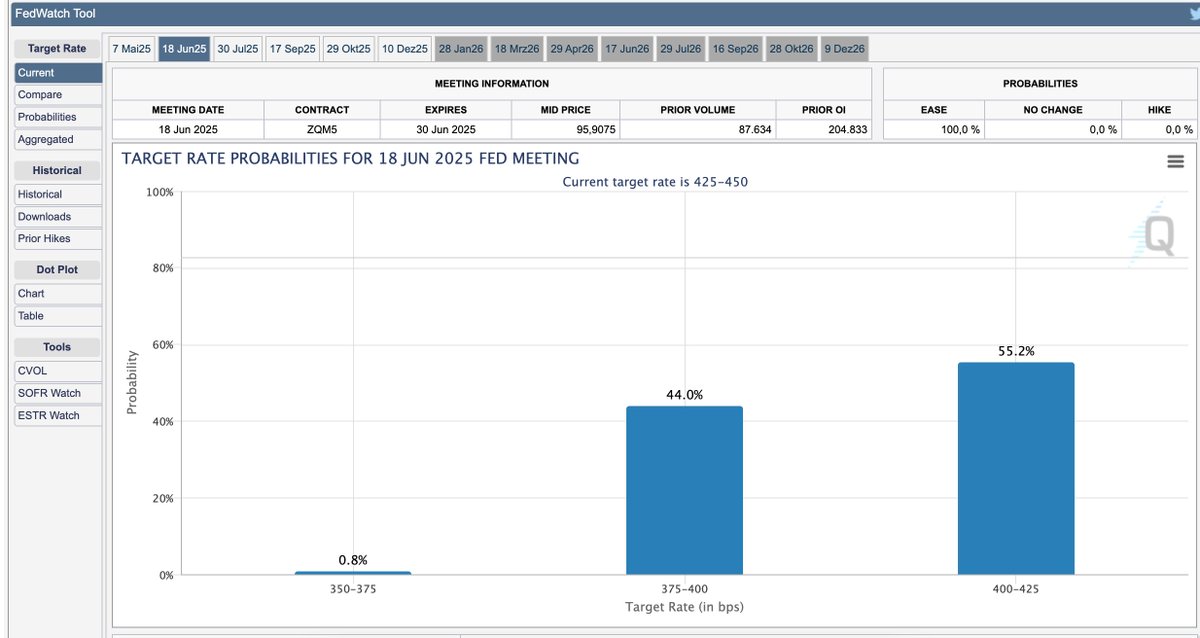Click the chart title Target Rate Probabilities
1200x638 pixels.
point(350,159)
